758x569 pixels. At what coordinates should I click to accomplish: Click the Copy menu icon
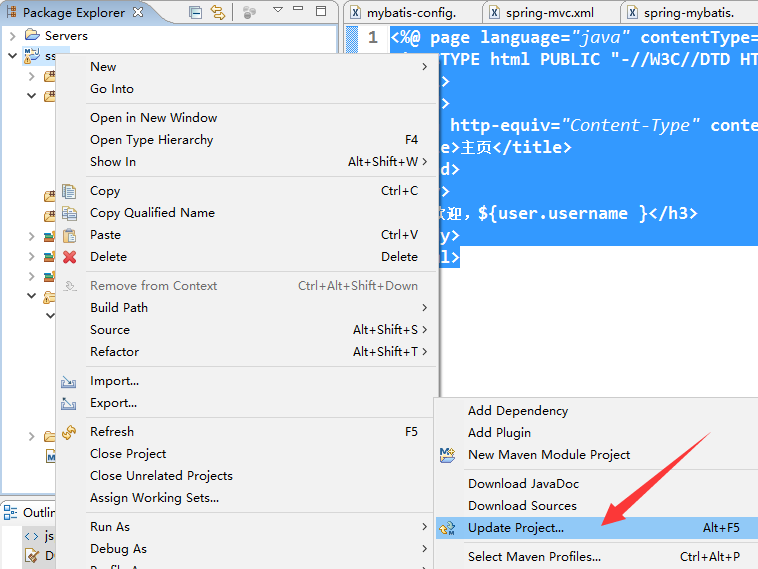click(69, 191)
